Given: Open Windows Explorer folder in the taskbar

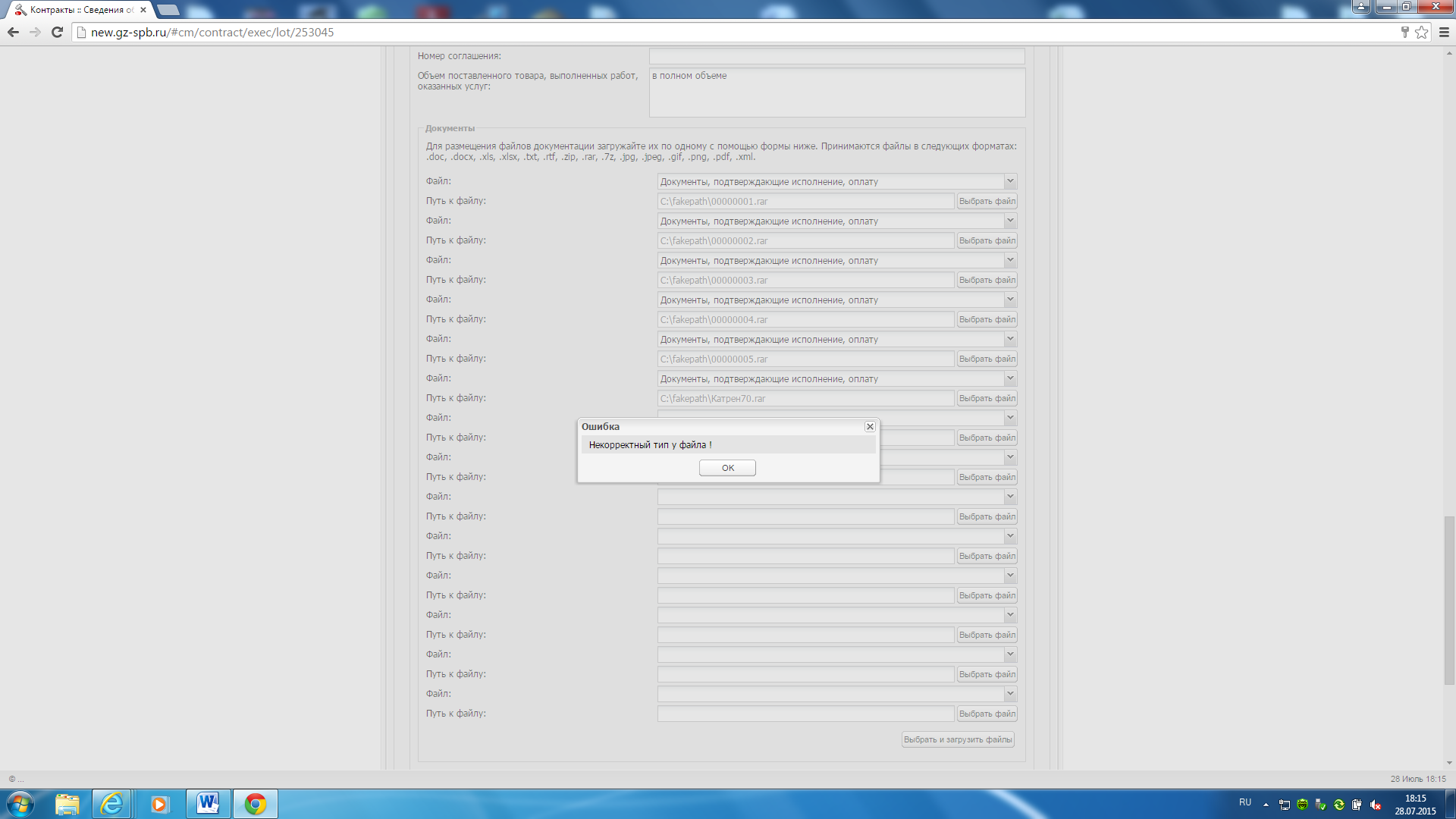Looking at the screenshot, I should pyautogui.click(x=67, y=804).
